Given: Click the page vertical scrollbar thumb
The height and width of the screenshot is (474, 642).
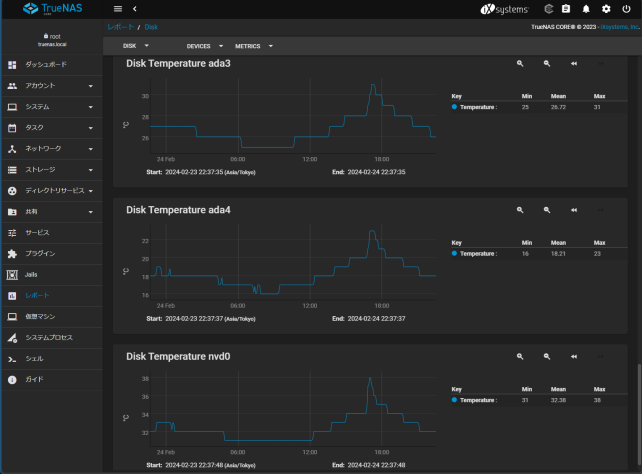Looking at the screenshot, I should tap(639, 415).
